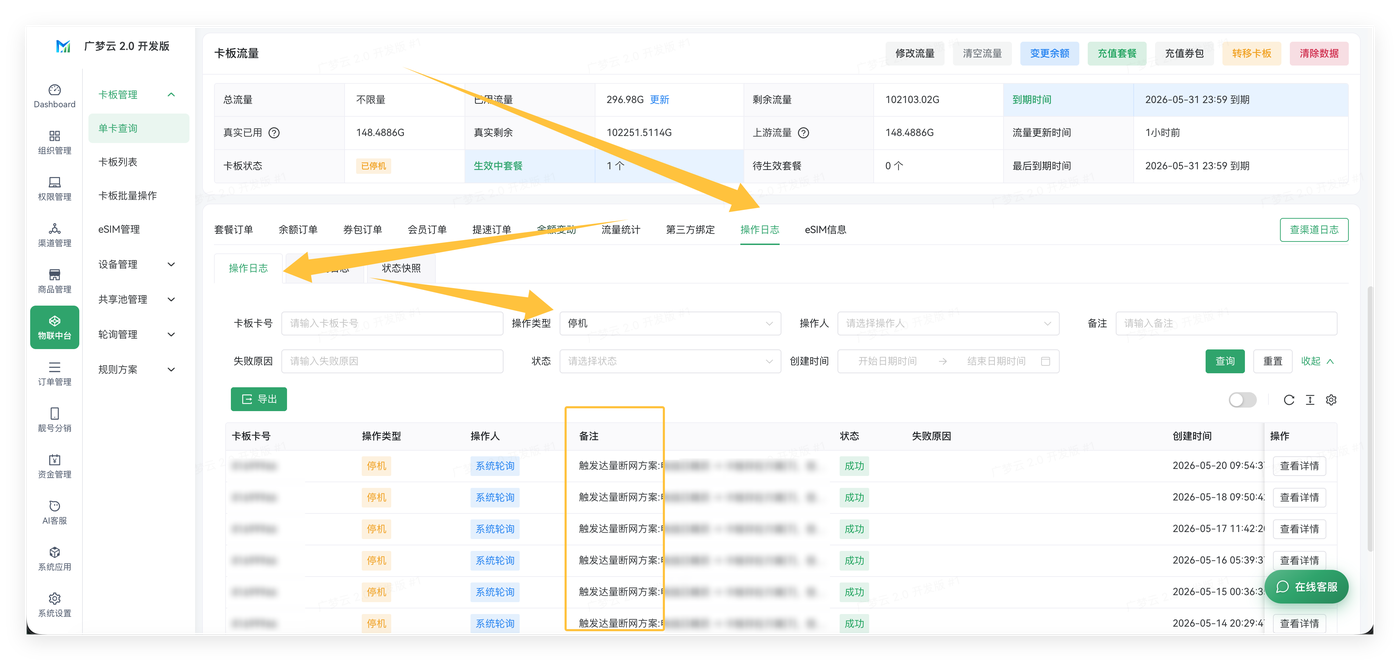The width and height of the screenshot is (1400, 661).
Task: Open the 状态 filter dropdown
Action: 670,361
